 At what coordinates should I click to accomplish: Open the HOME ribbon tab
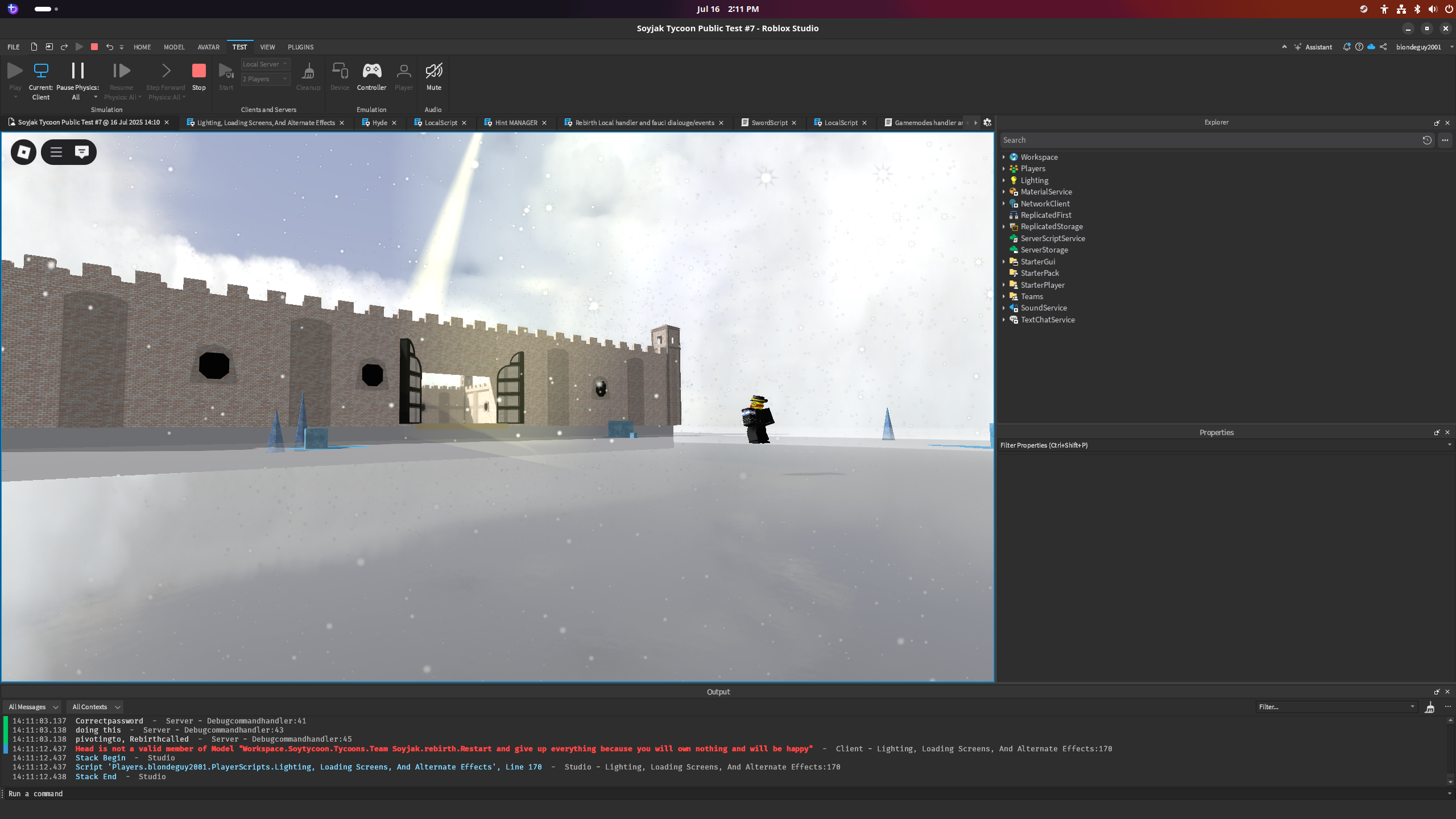[x=142, y=47]
